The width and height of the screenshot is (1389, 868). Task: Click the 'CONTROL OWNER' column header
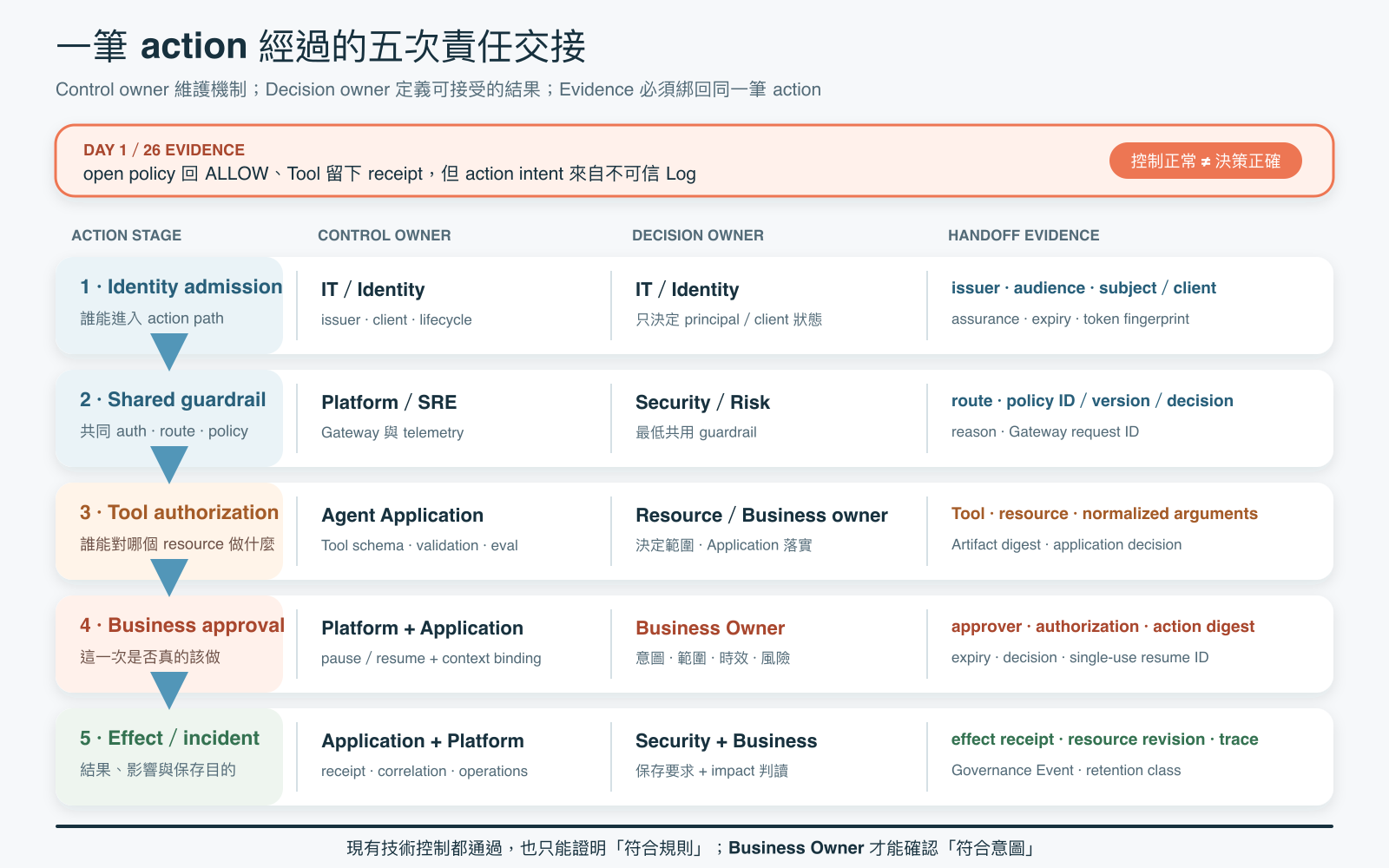pyautogui.click(x=385, y=235)
